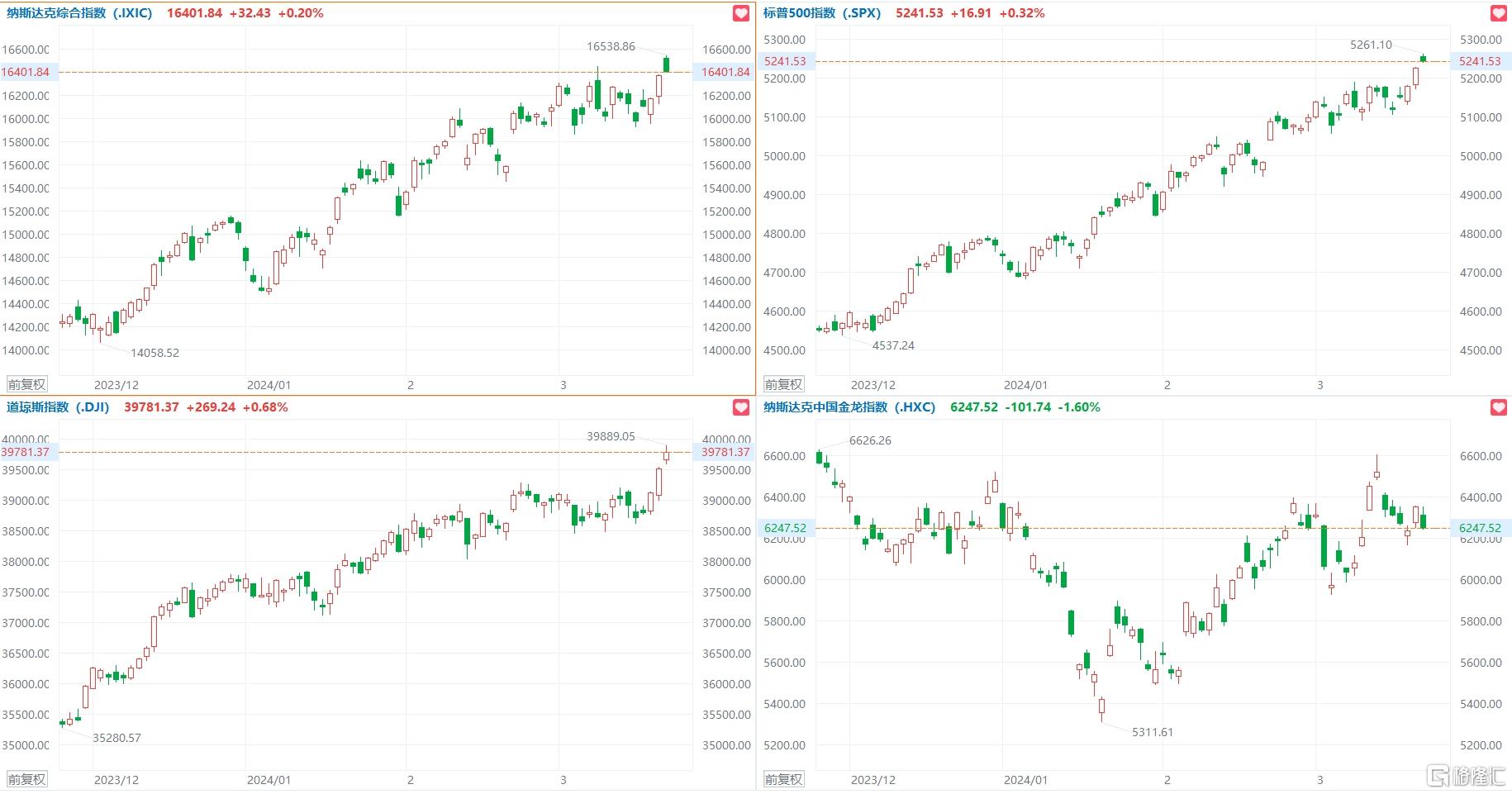
Task: Click the latest green candlestick on Nasdaq chart
Action: coord(667,64)
